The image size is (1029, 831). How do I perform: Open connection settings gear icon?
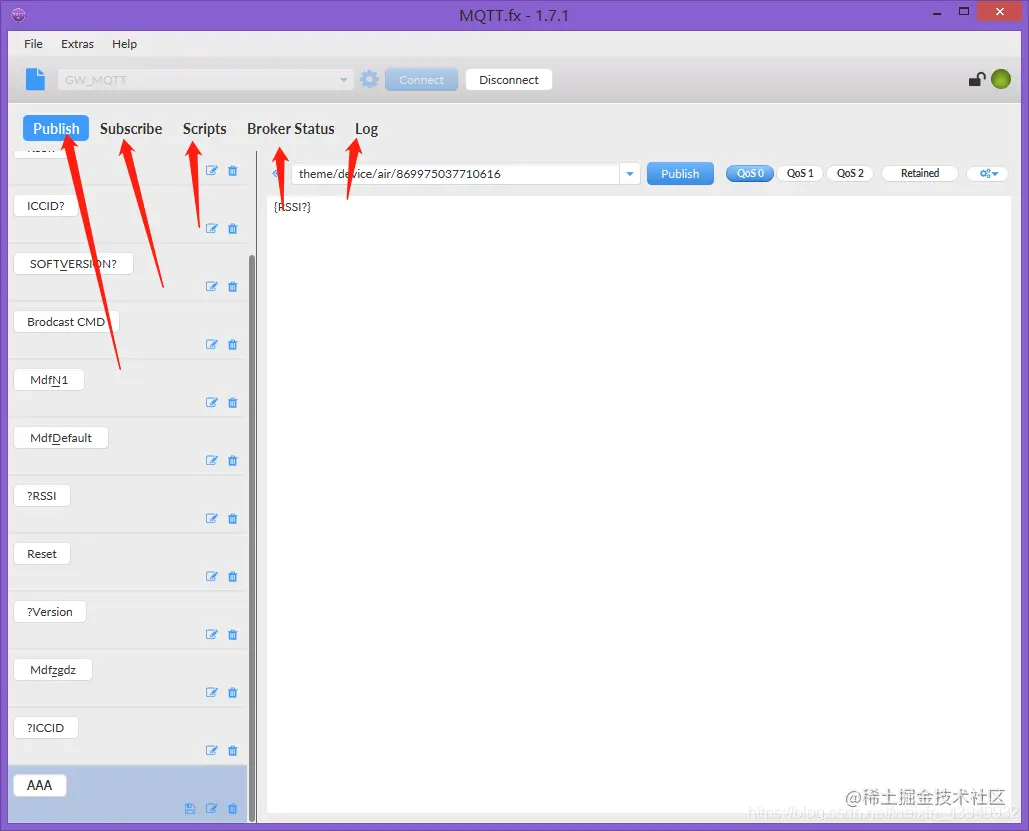pos(369,79)
